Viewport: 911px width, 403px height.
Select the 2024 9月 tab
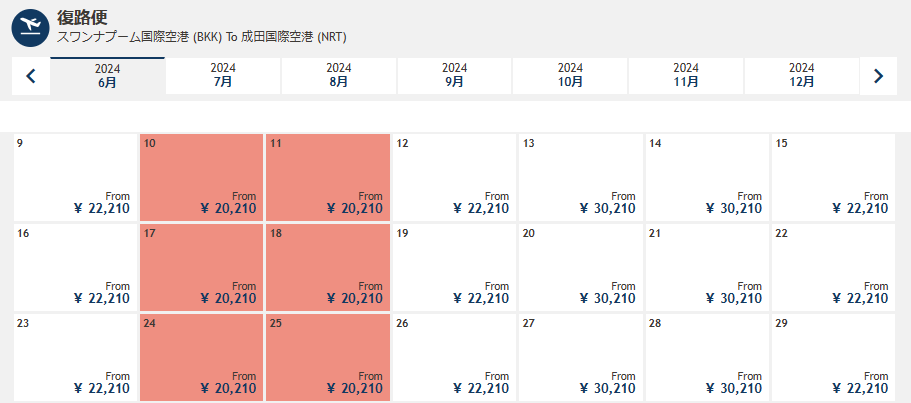pyautogui.click(x=455, y=76)
